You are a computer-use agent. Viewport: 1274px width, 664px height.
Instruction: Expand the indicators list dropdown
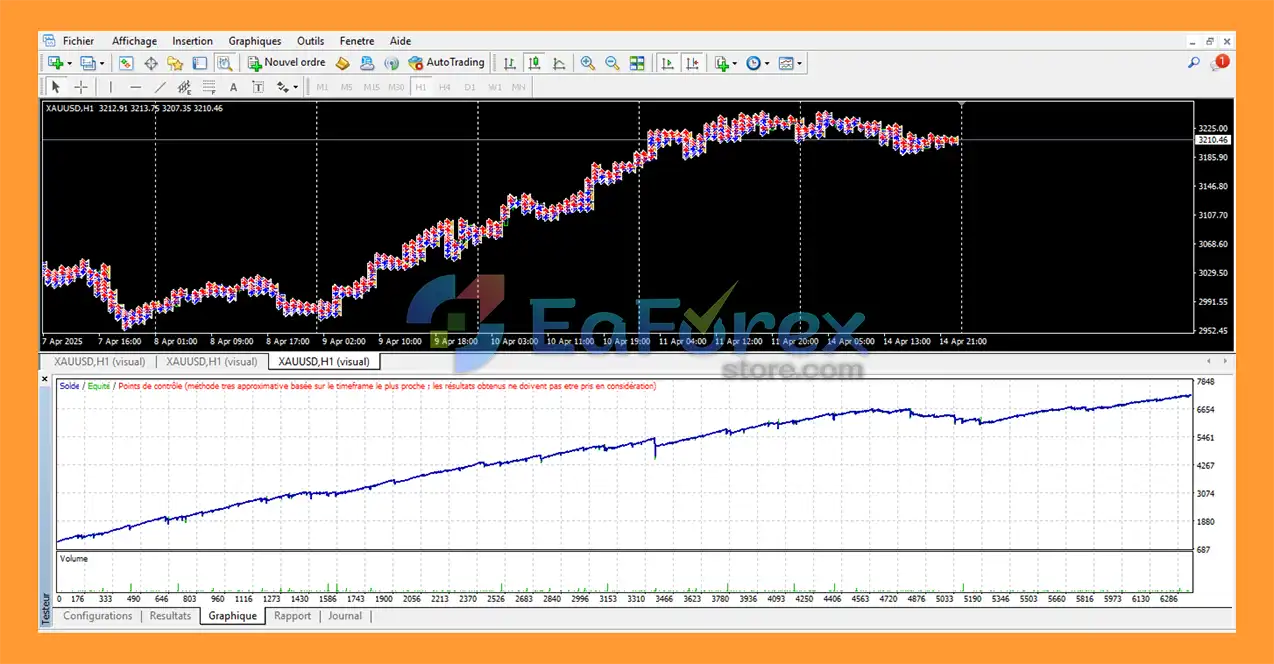[x=734, y=63]
